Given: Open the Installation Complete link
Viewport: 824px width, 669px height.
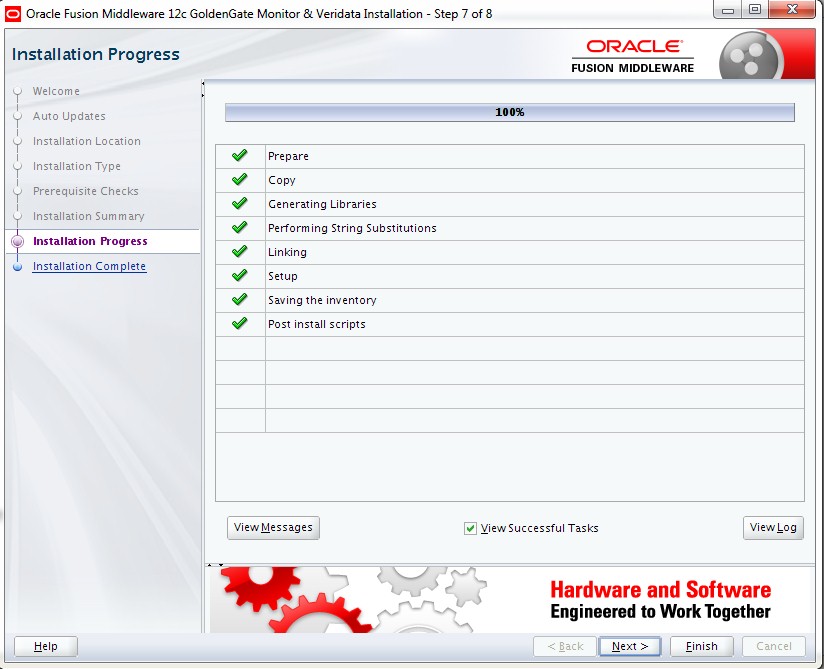Looking at the screenshot, I should click(x=89, y=266).
